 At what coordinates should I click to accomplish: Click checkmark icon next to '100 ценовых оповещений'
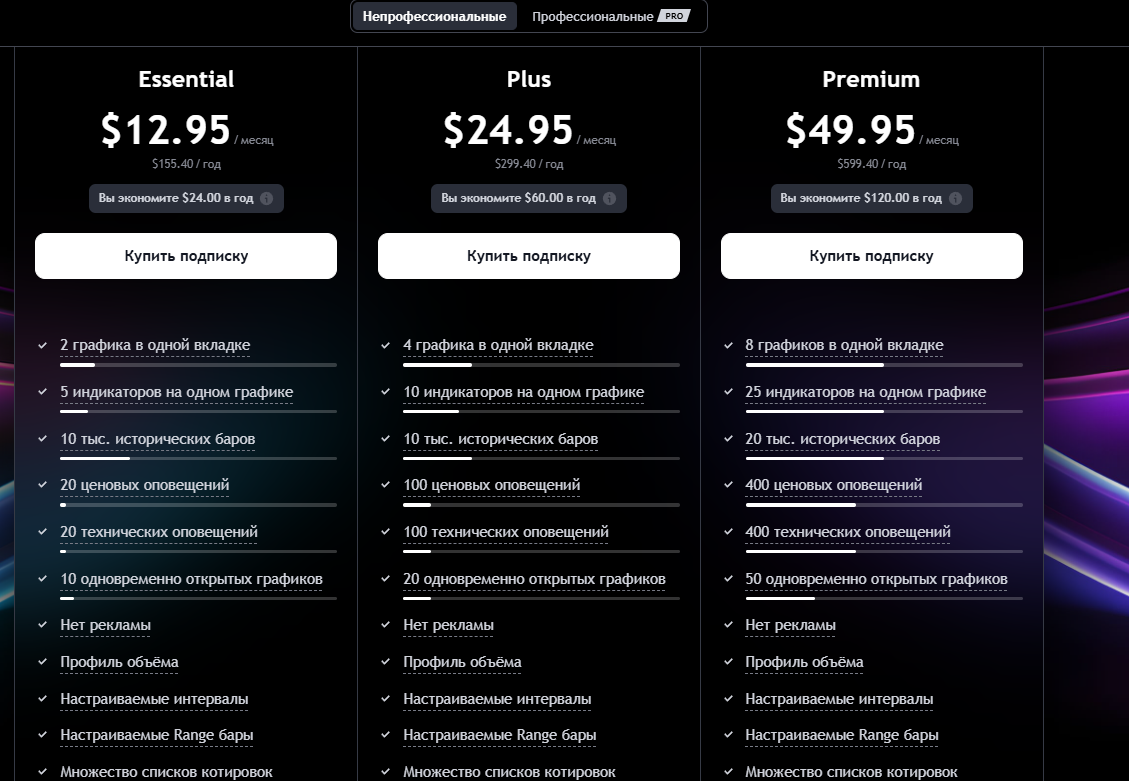pyautogui.click(x=386, y=485)
